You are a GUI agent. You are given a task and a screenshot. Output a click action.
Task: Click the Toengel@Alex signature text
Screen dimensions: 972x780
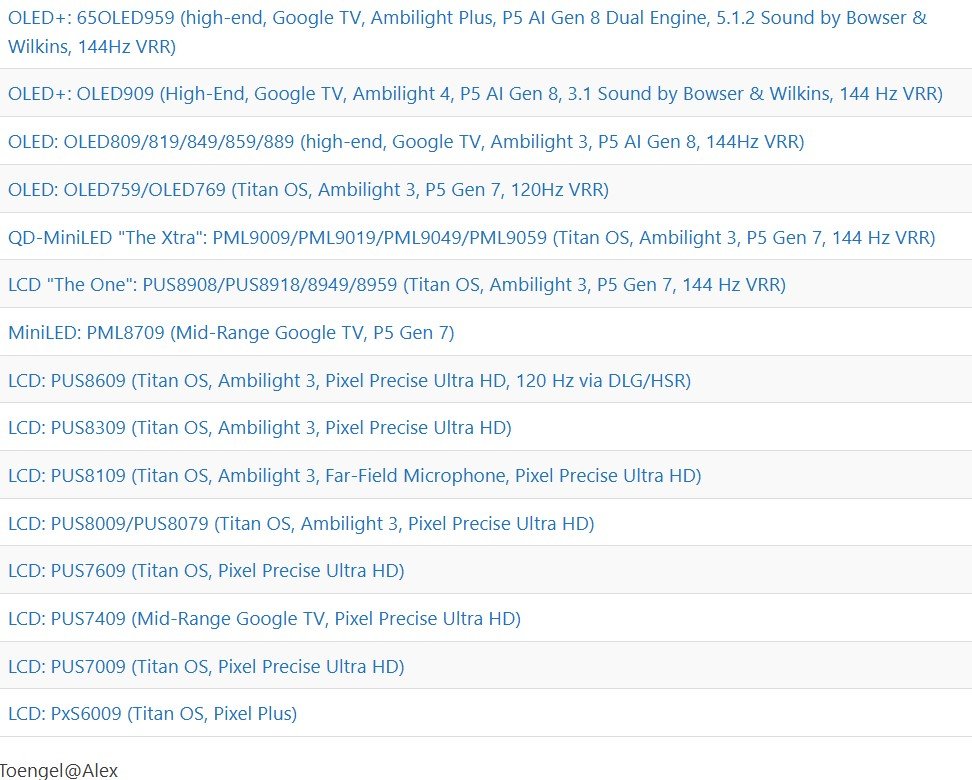(59, 770)
